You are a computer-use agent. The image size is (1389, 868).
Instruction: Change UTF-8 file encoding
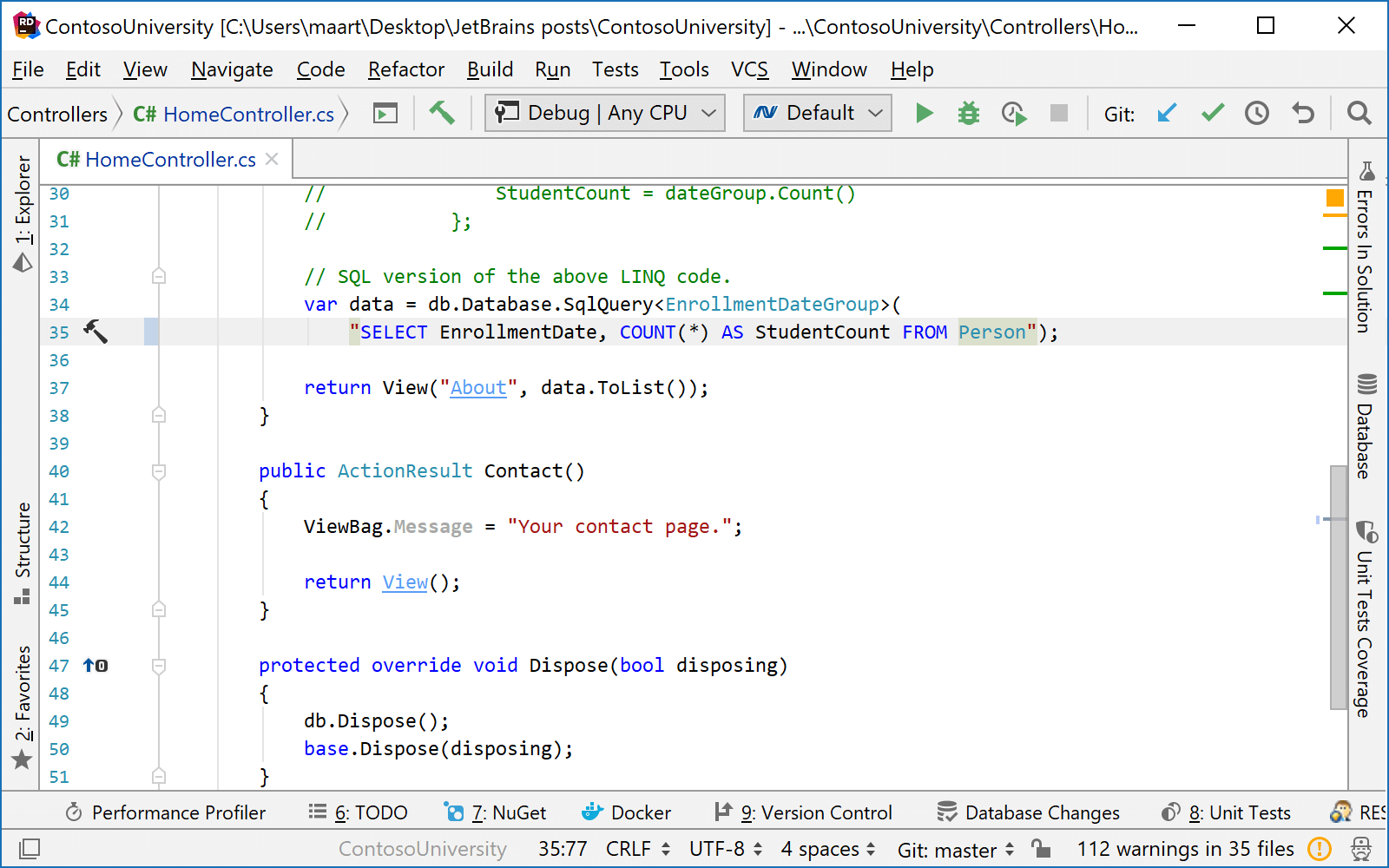pyautogui.click(x=726, y=849)
